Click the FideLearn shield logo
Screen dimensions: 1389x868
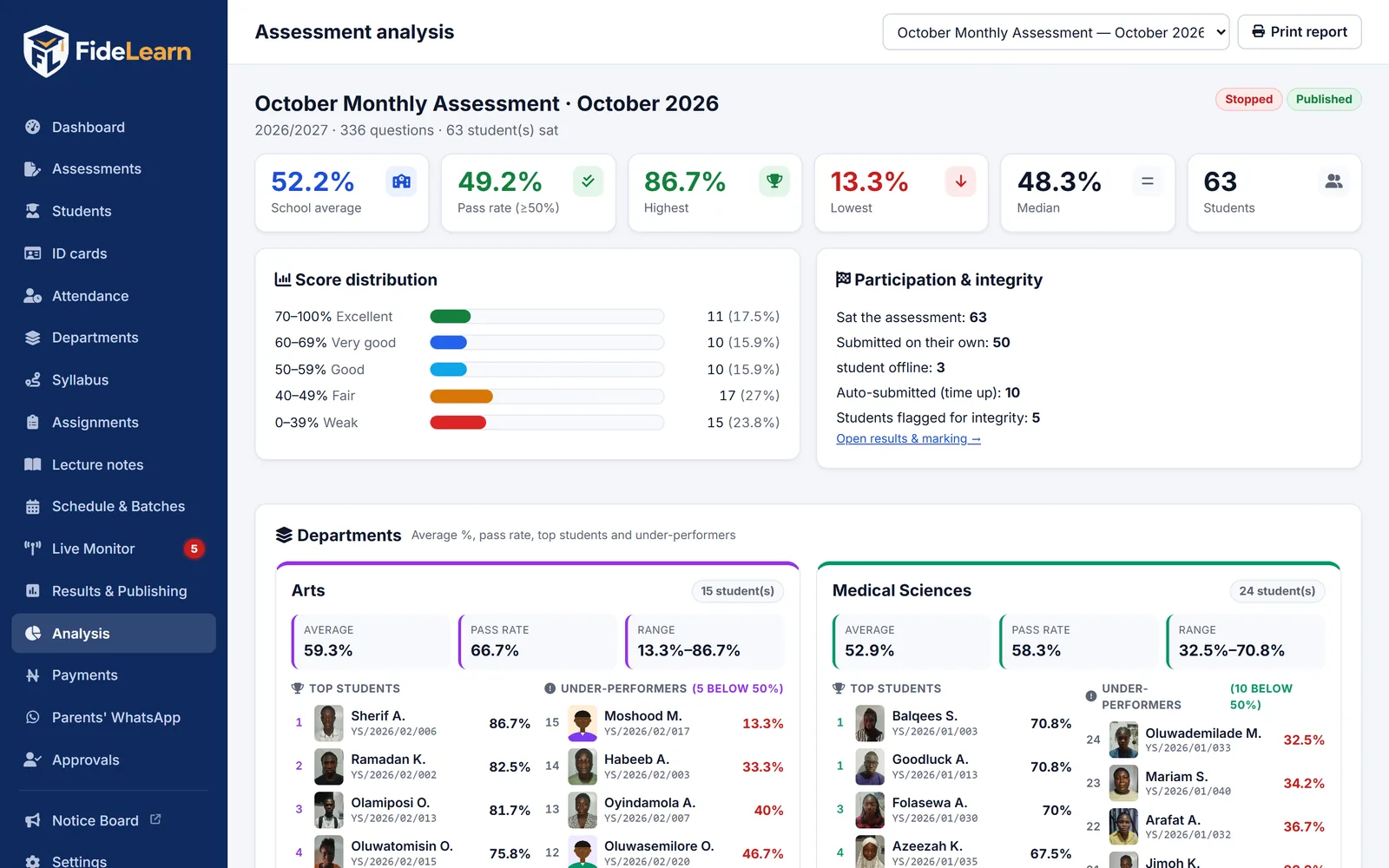pyautogui.click(x=46, y=51)
